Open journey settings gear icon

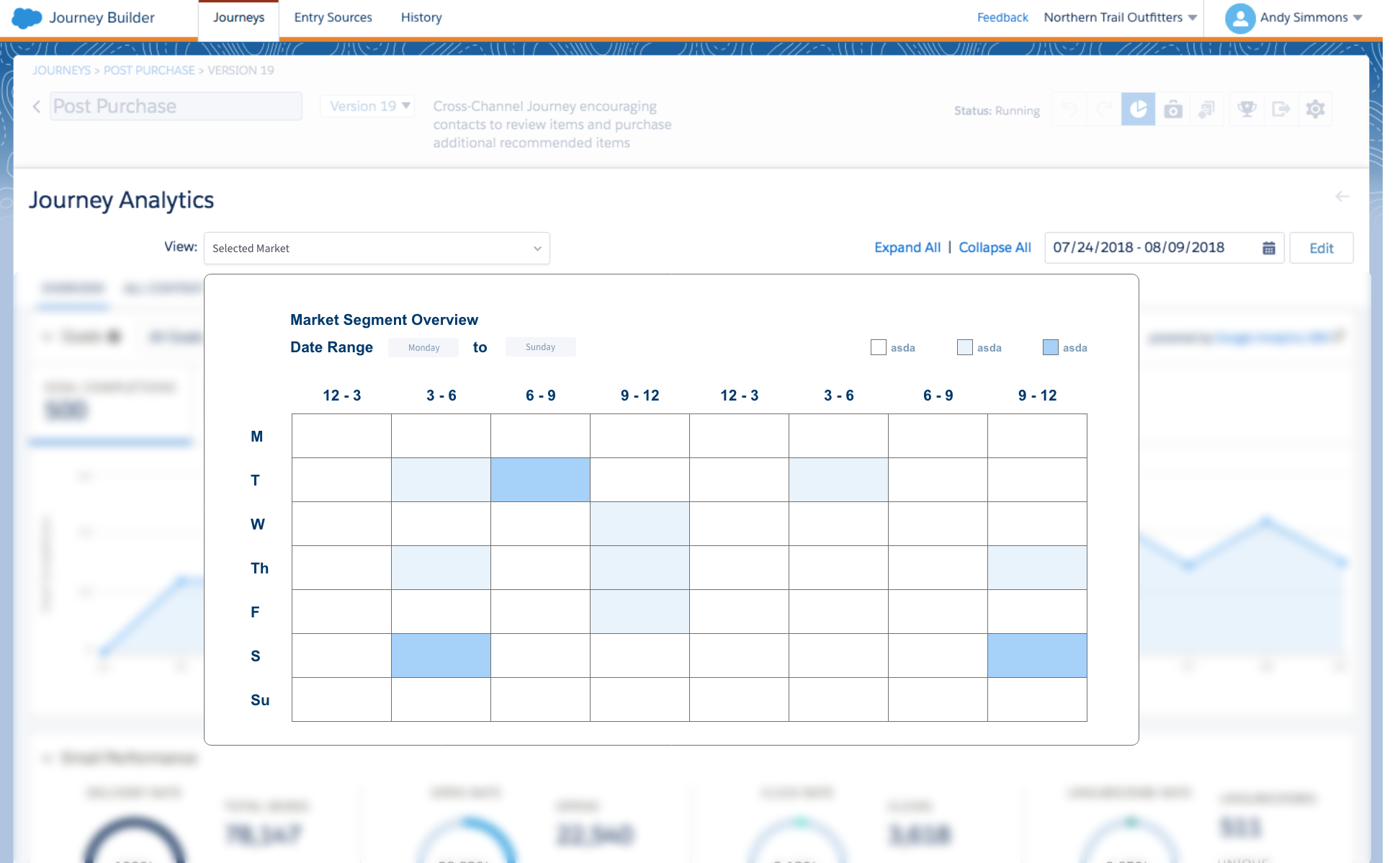click(1315, 109)
